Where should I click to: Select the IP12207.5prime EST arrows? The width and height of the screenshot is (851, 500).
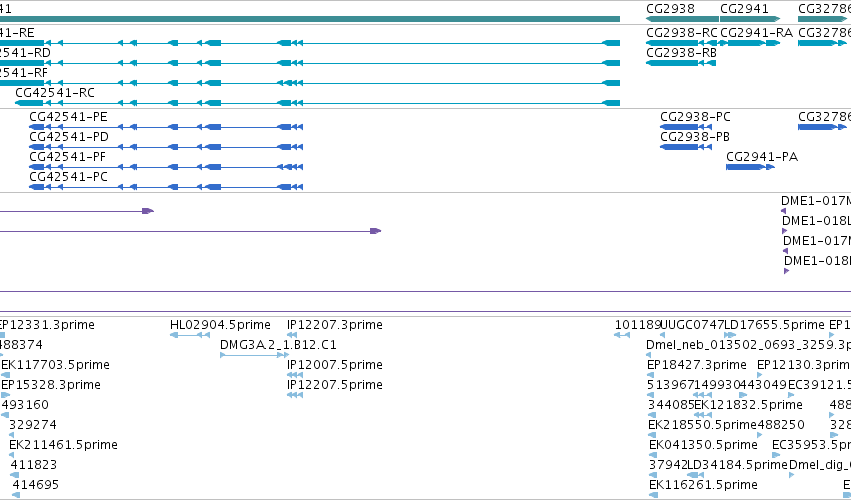[295, 395]
